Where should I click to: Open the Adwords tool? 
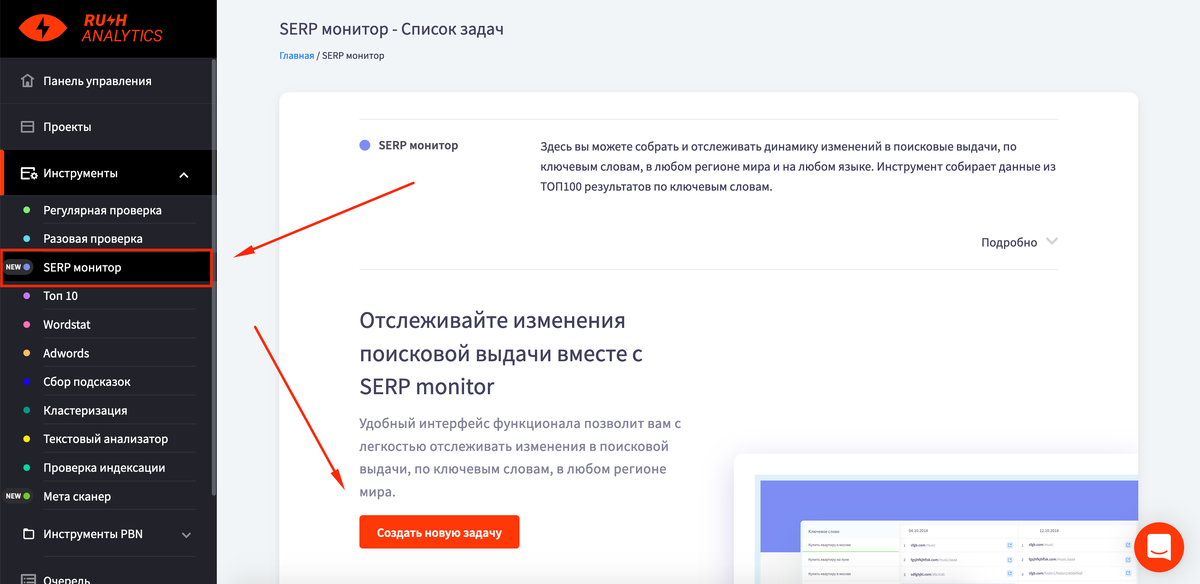click(66, 353)
